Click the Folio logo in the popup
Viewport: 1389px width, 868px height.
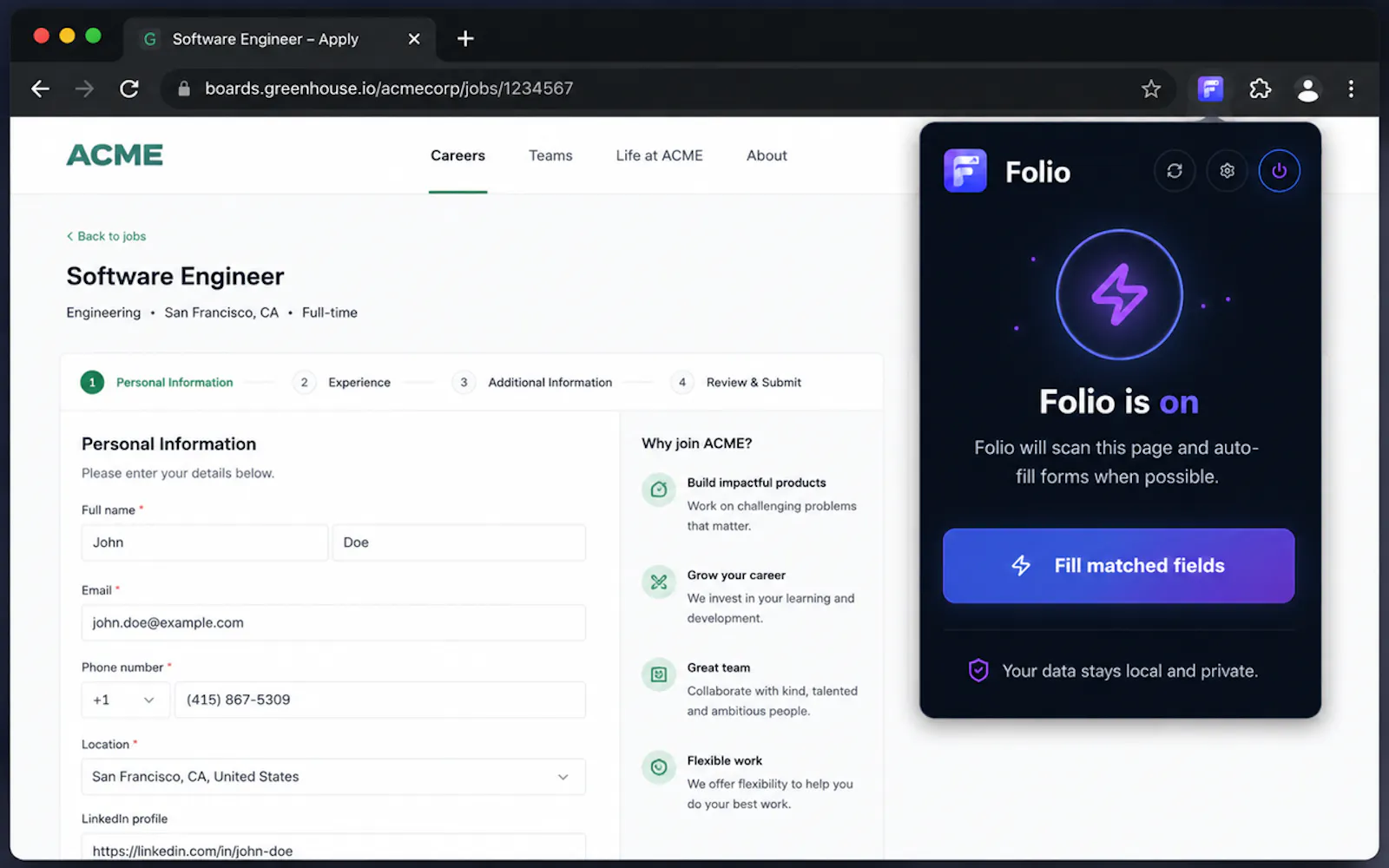pyautogui.click(x=965, y=170)
